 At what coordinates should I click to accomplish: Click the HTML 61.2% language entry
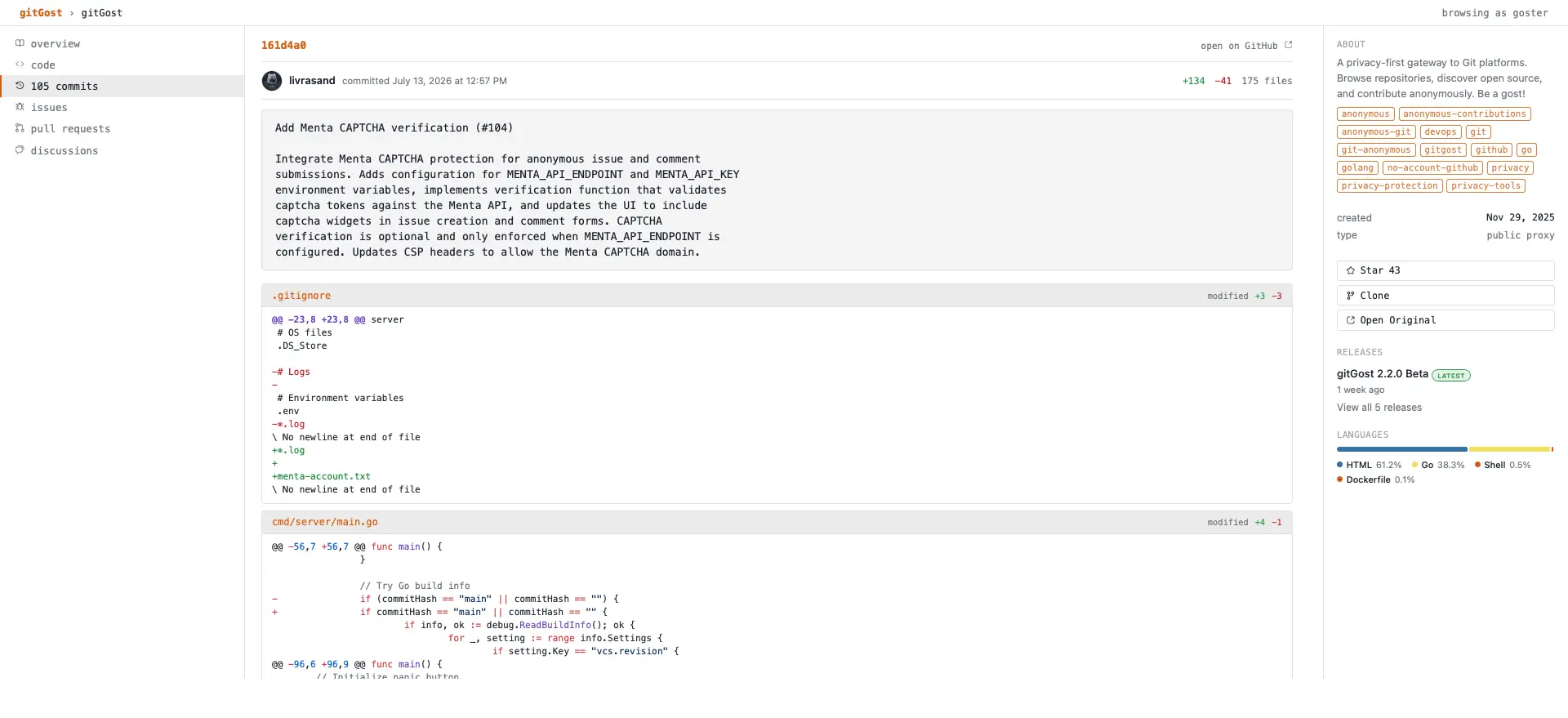pos(1370,466)
